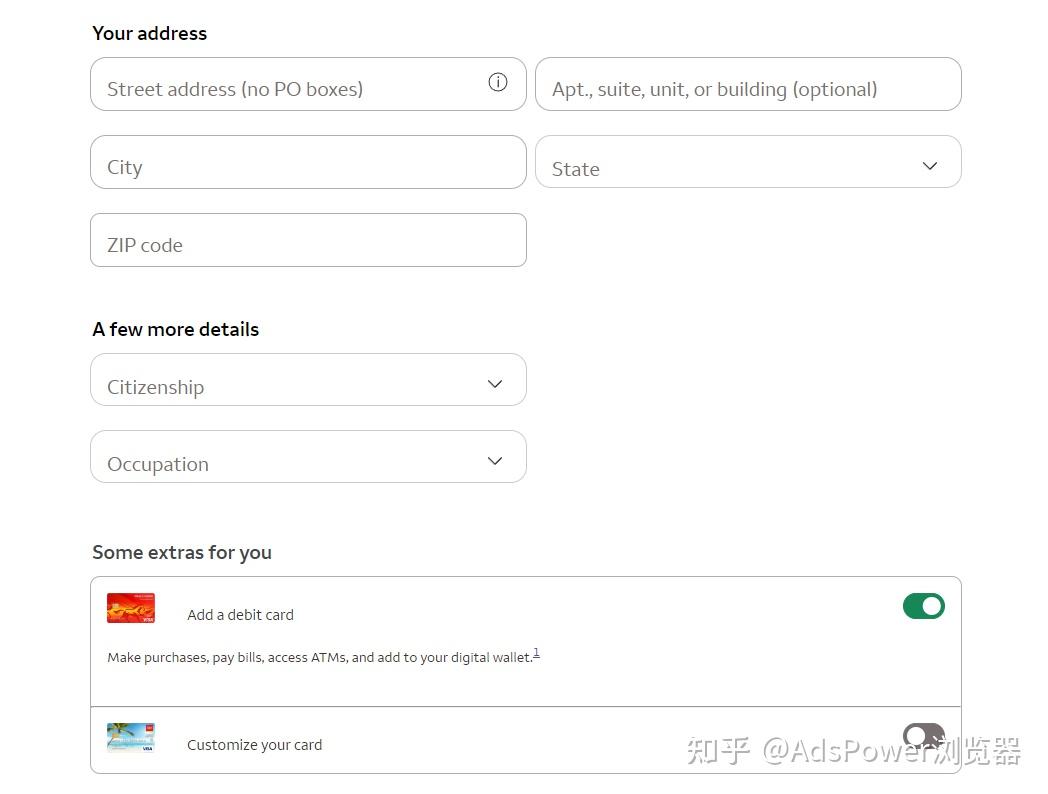This screenshot has height=794, width=1048.
Task: Click the Your address section heading
Action: coord(149,33)
